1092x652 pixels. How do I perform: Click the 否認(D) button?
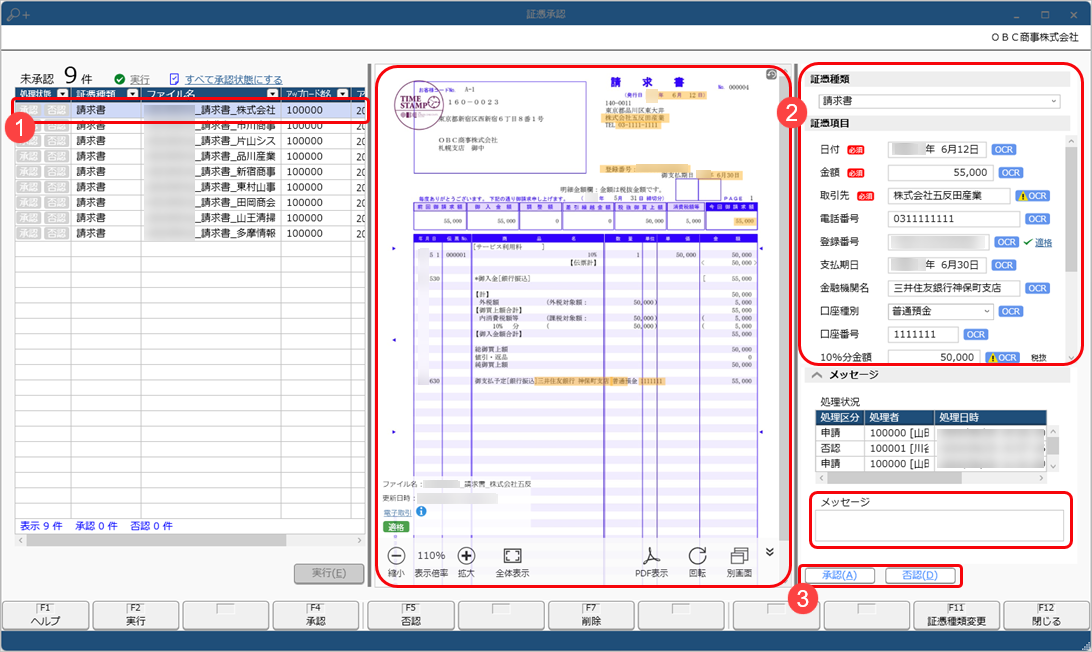(919, 575)
